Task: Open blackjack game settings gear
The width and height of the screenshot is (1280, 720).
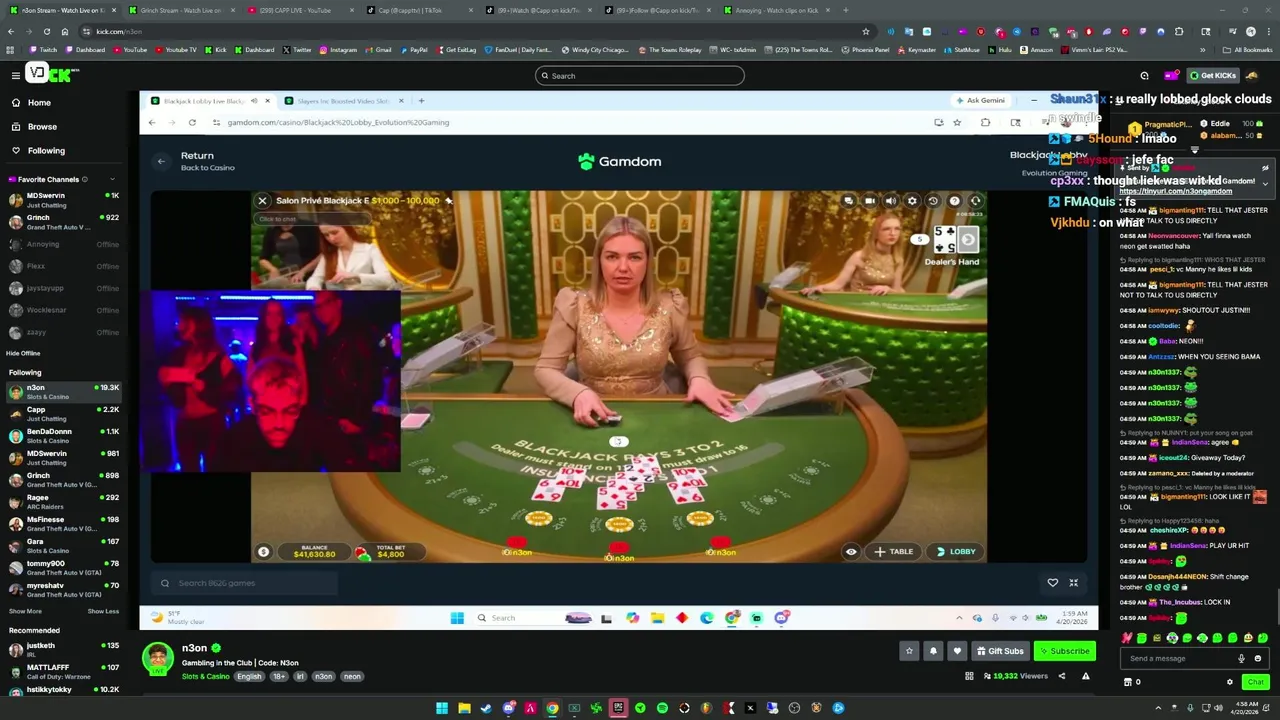Action: click(912, 201)
